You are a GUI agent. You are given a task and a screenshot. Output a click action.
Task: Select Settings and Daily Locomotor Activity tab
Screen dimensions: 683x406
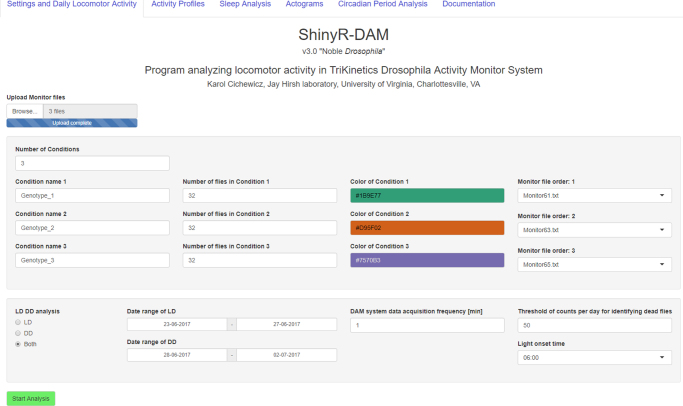(x=72, y=4)
